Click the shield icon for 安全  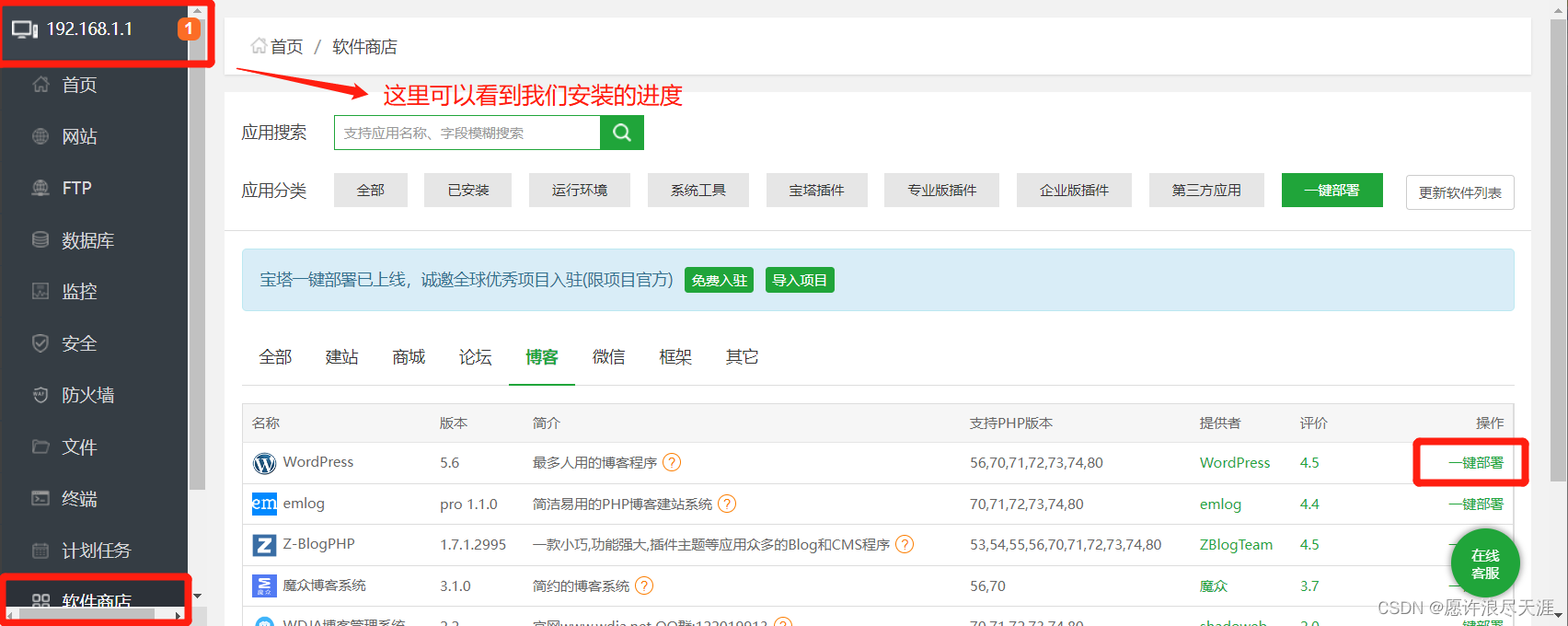[x=40, y=343]
